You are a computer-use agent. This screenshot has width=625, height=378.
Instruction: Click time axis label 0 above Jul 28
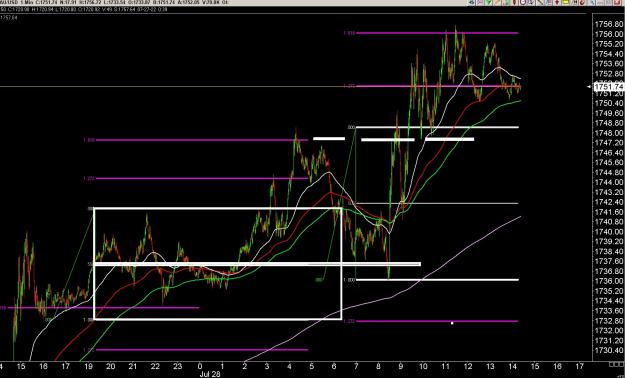pos(200,366)
